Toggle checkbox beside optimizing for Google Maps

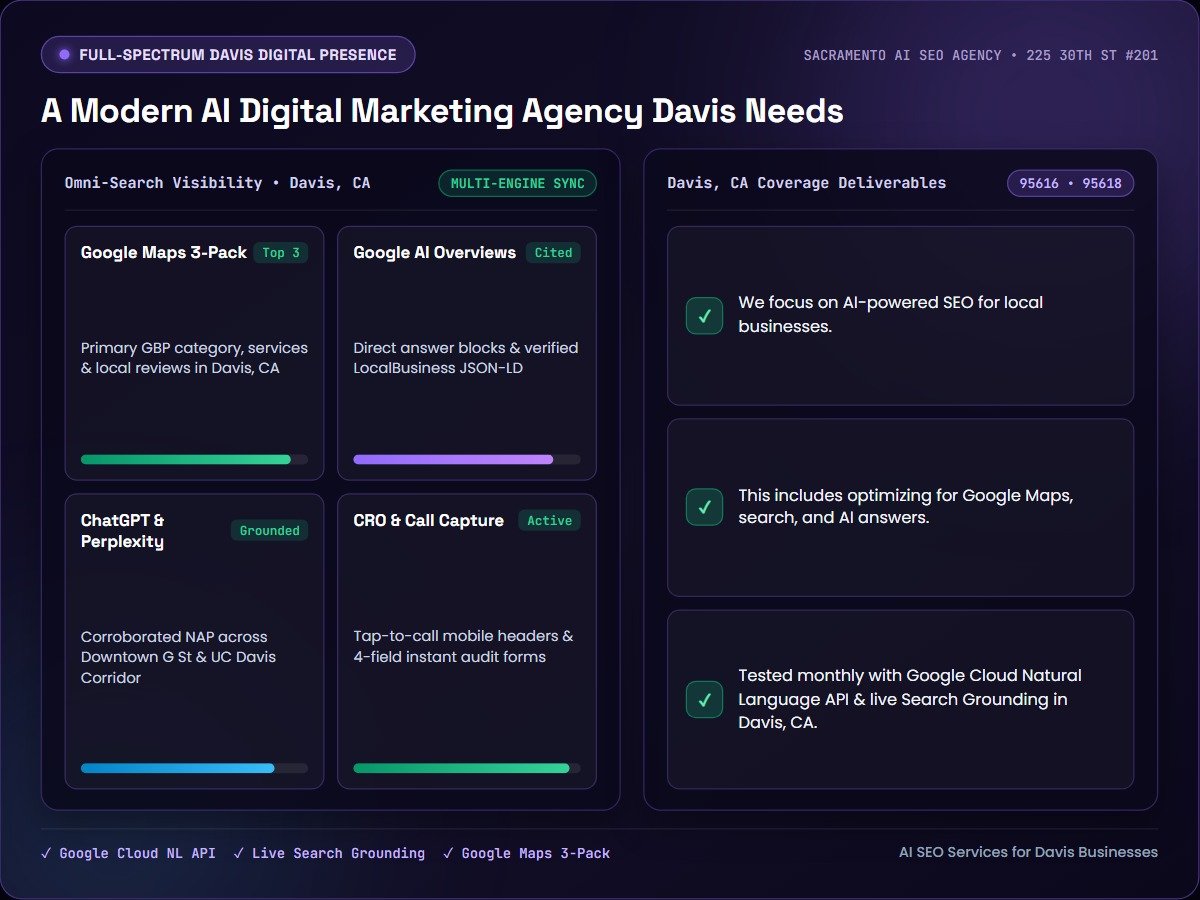tap(704, 507)
